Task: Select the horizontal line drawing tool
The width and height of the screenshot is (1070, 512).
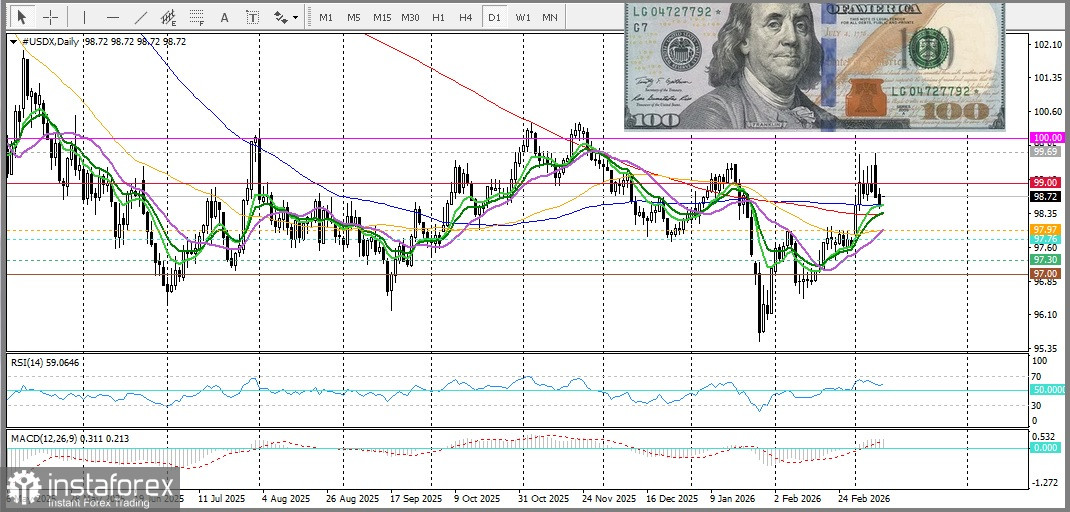Action: [112, 17]
